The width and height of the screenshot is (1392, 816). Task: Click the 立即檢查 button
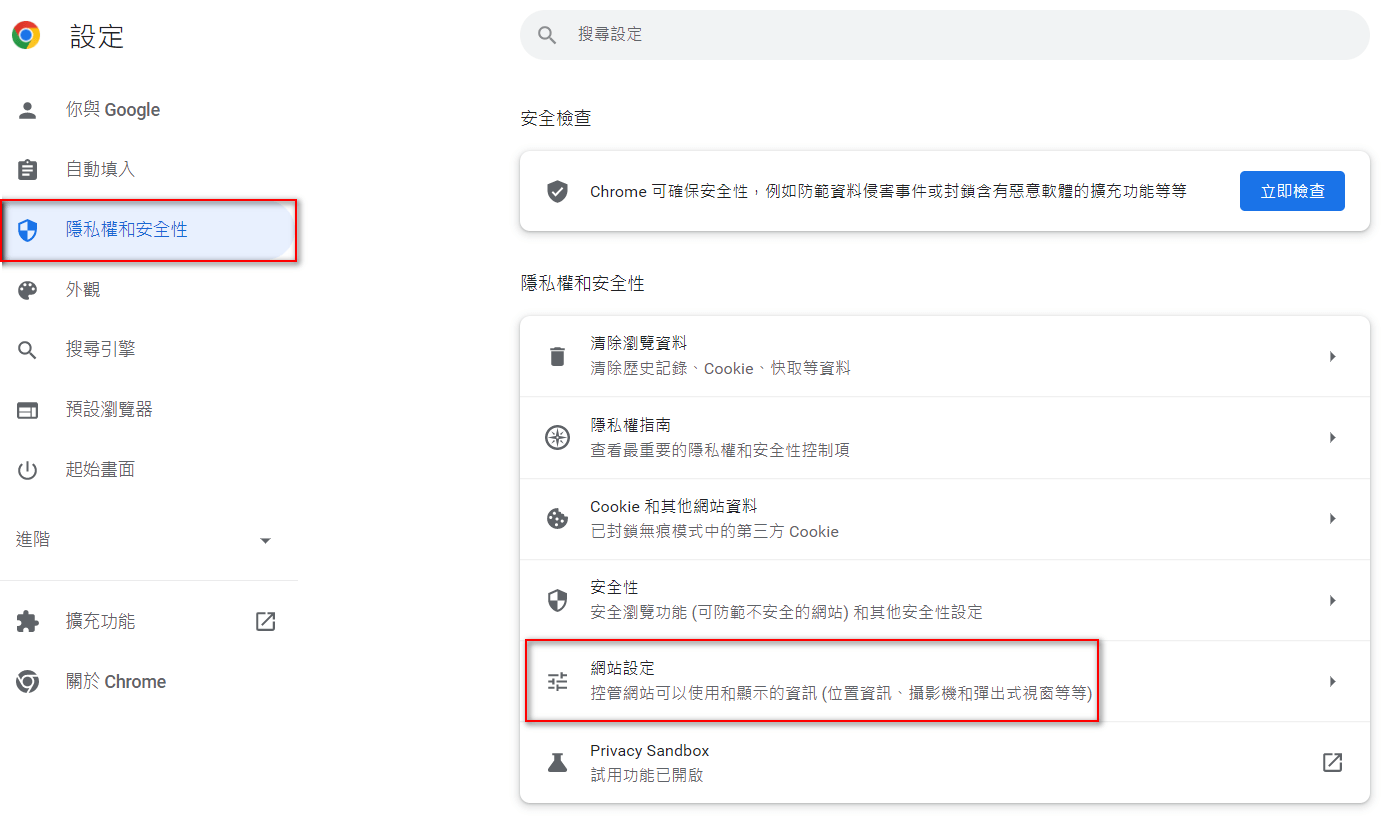(x=1292, y=190)
